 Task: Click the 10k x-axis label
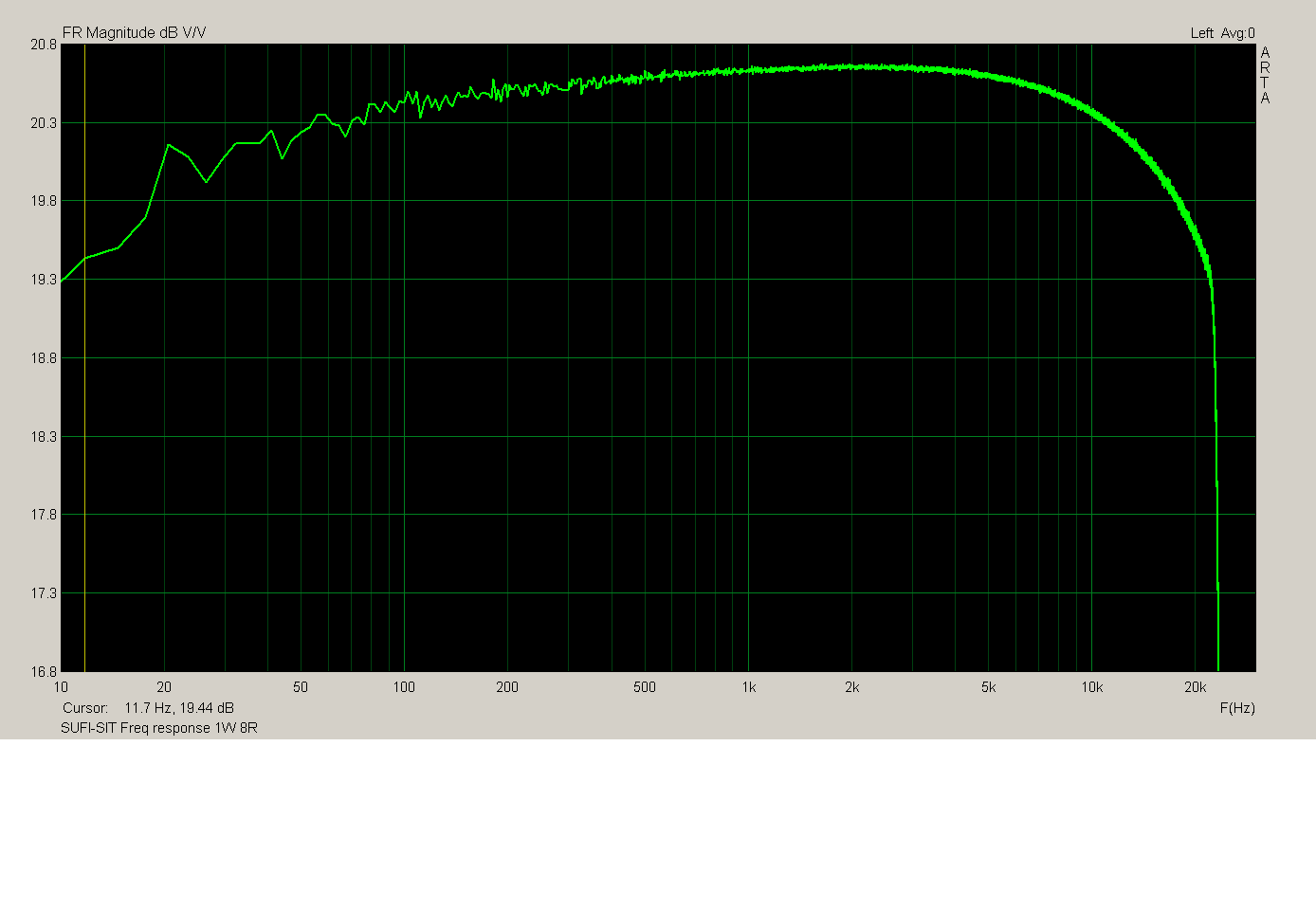point(1092,687)
